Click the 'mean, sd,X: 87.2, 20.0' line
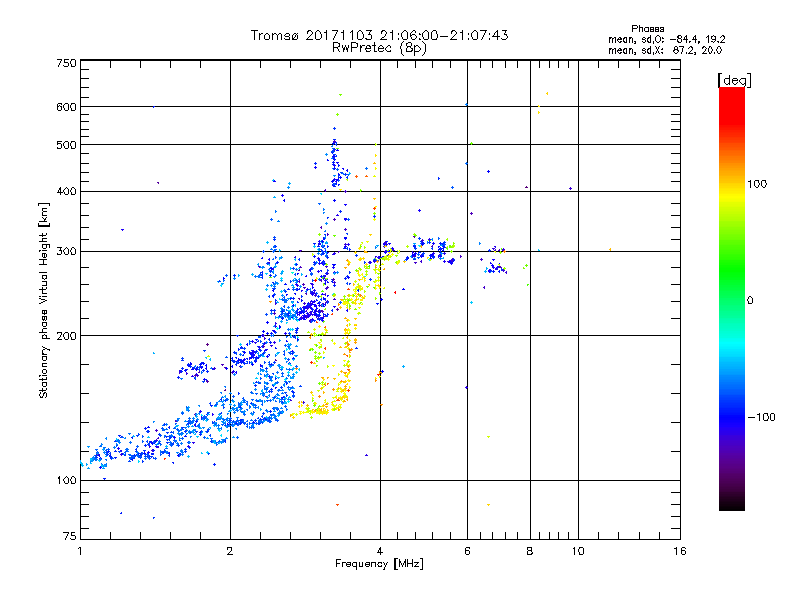Image resolution: width=800 pixels, height=600 pixels. (x=665, y=50)
